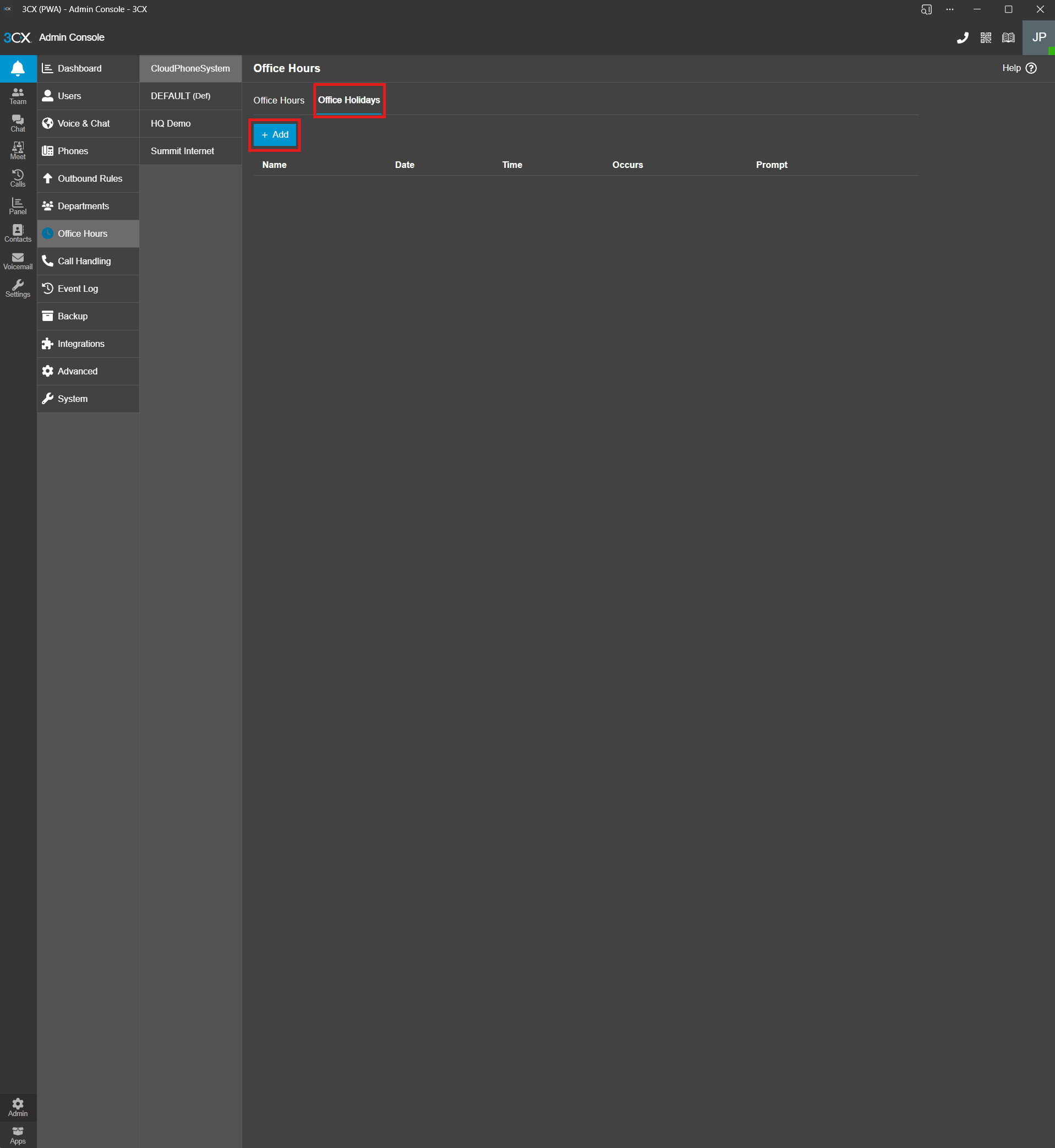Switch to the Office Hours tab

[278, 101]
